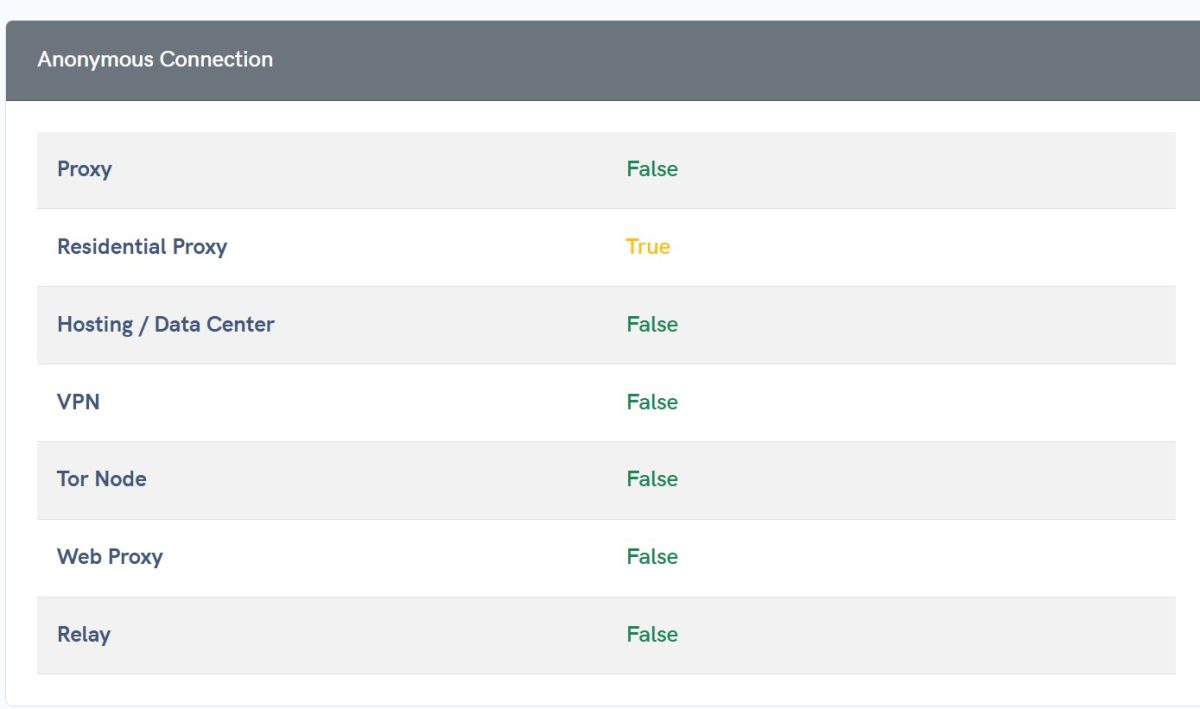Click empty space right of Residential Proxy's True
Viewport: 1200px width, 709px height.
tap(900, 247)
